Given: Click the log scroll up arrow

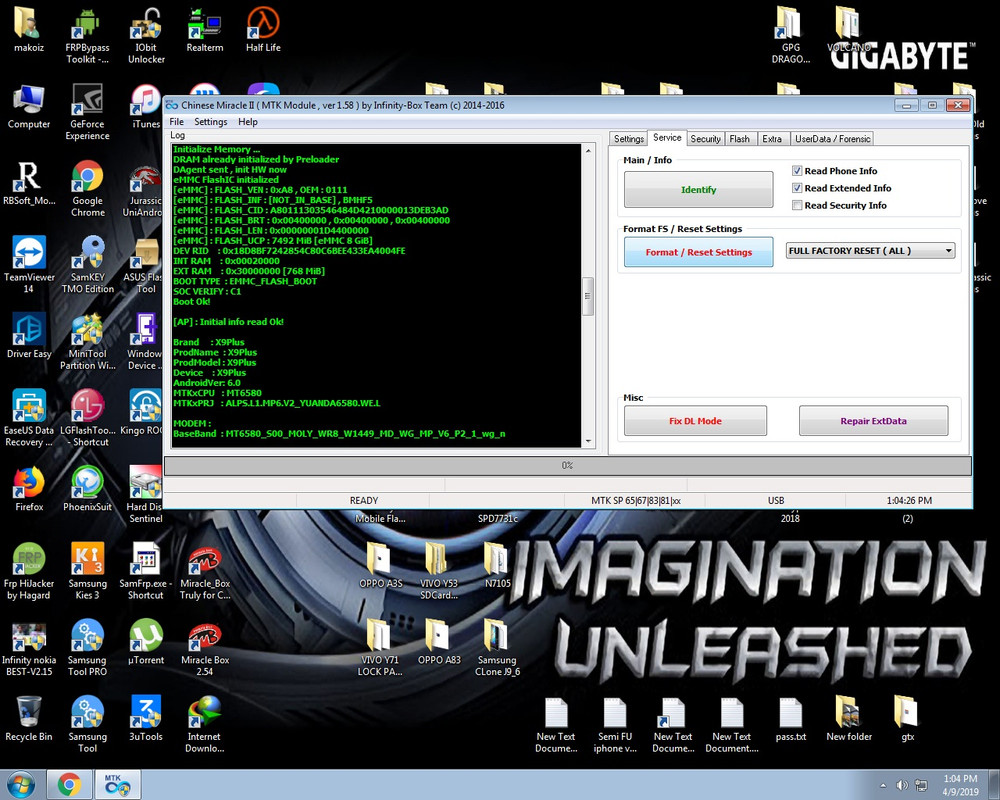Looking at the screenshot, I should tap(588, 151).
